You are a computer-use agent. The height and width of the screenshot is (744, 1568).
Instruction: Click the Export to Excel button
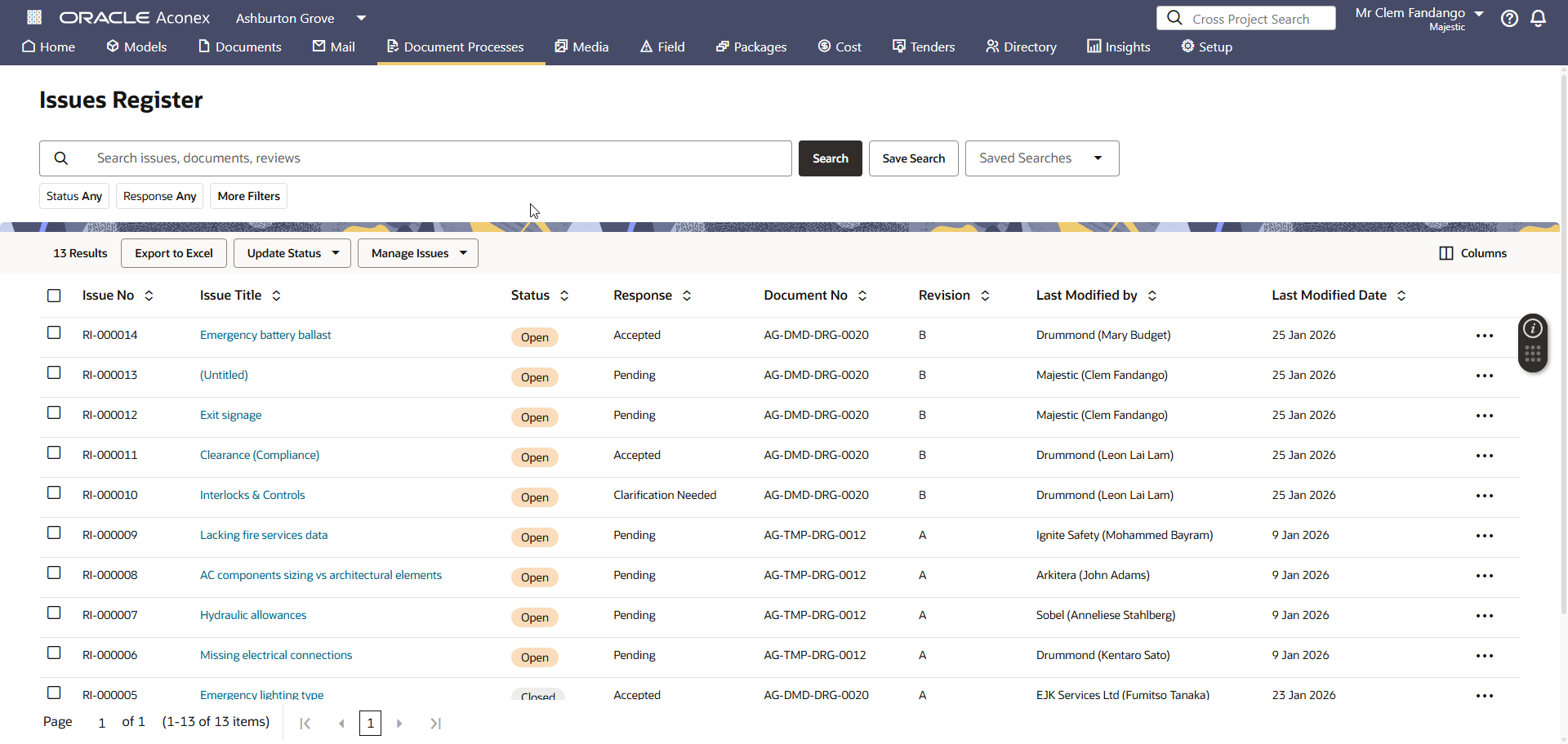coord(174,253)
